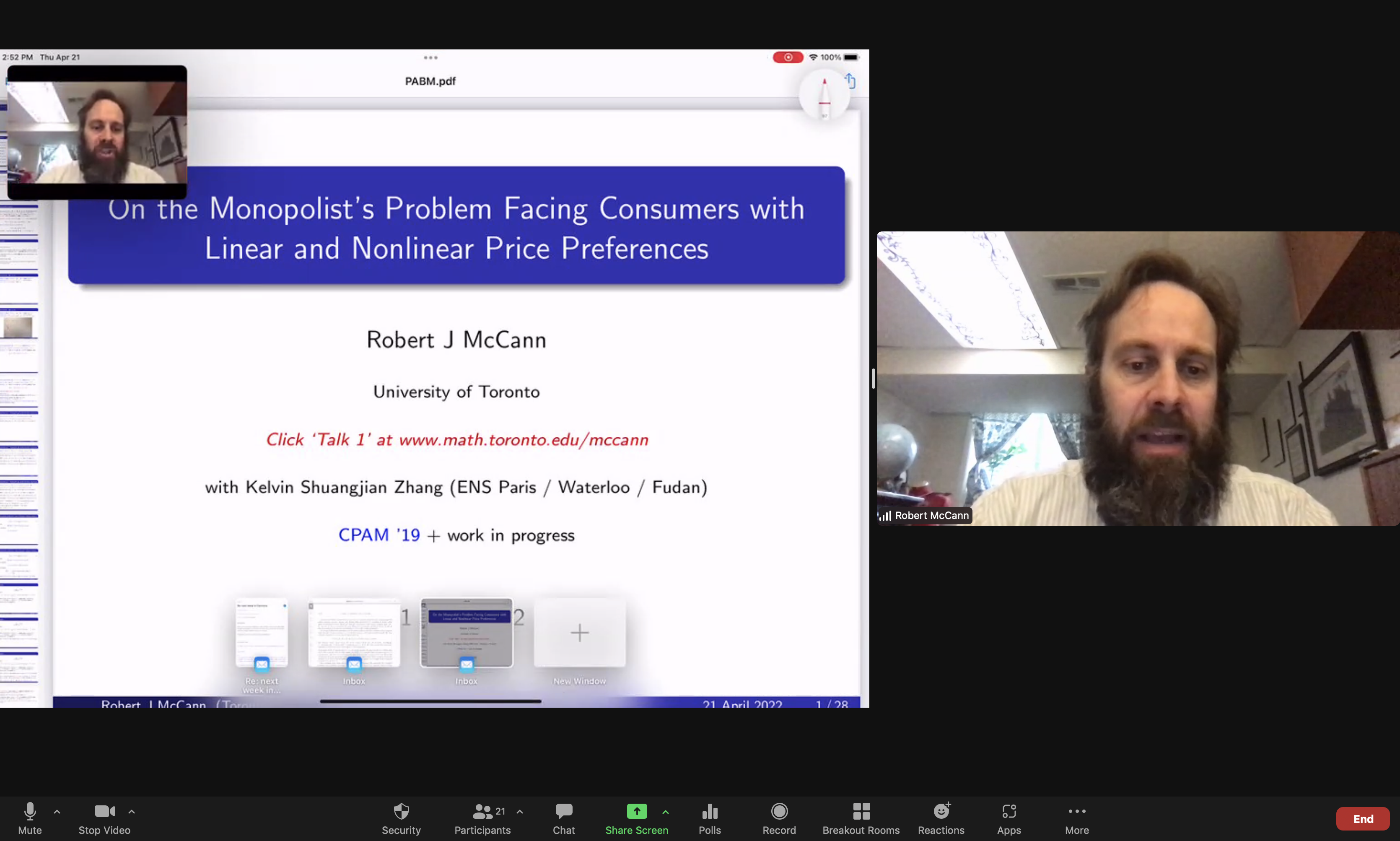Screen dimensions: 1400x841
Task: Click the divider handle between share and video
Action: tap(873, 378)
